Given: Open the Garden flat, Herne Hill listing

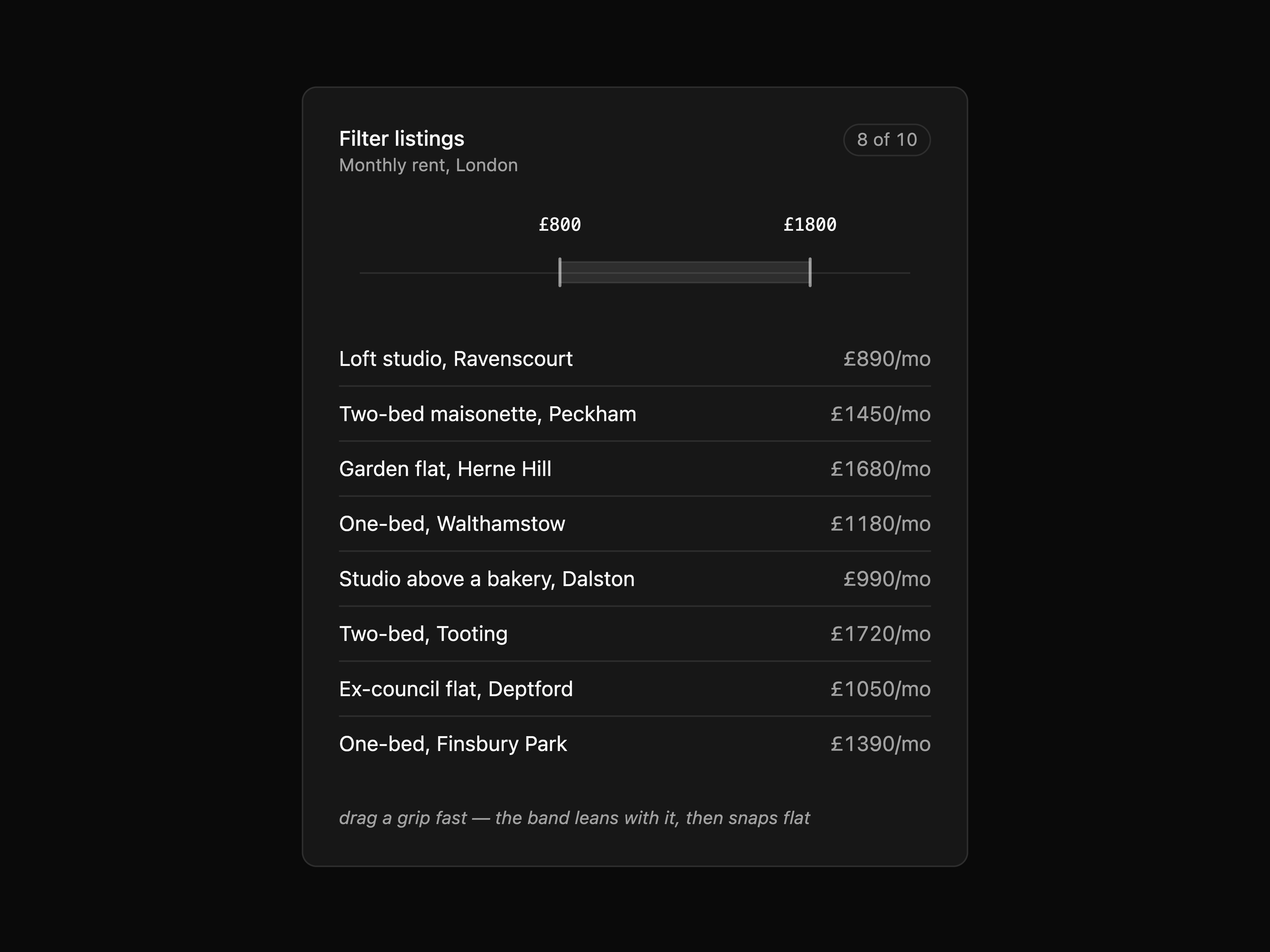Looking at the screenshot, I should [634, 469].
